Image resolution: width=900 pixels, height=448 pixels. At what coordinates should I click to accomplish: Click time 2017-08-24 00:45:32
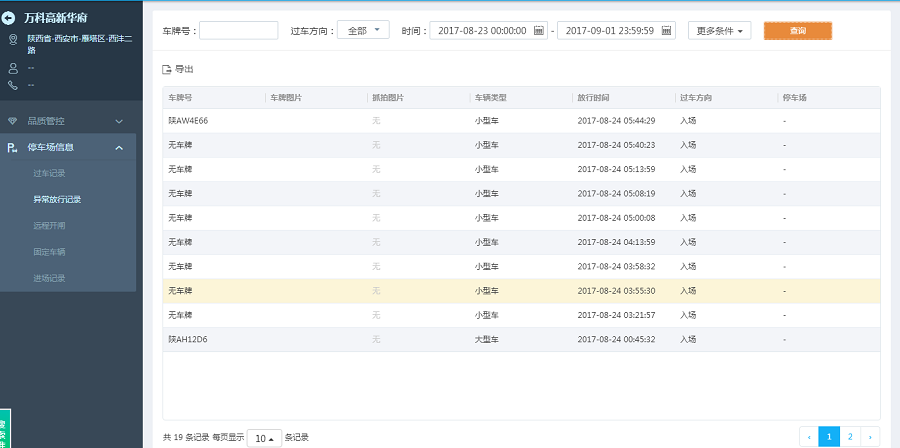coord(616,340)
